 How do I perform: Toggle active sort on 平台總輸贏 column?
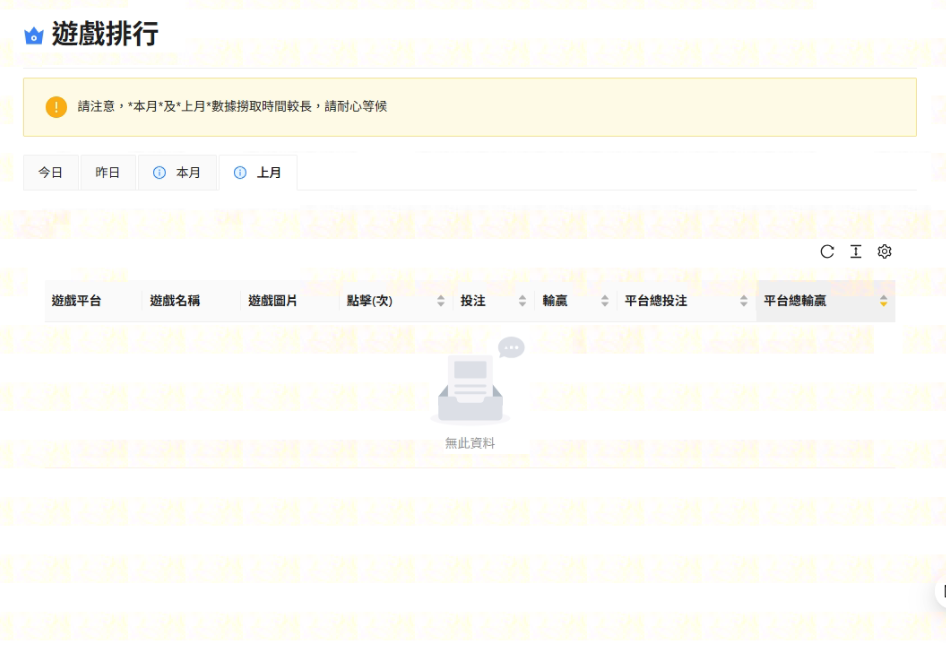click(883, 301)
